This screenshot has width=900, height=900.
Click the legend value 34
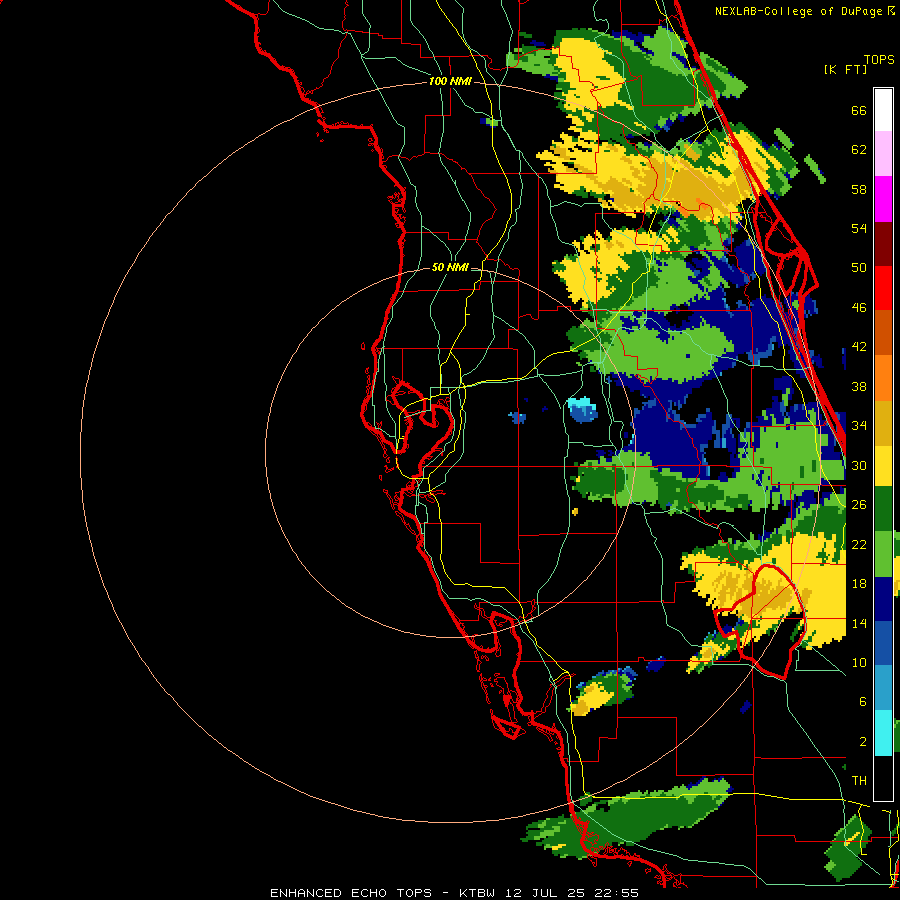tap(859, 426)
